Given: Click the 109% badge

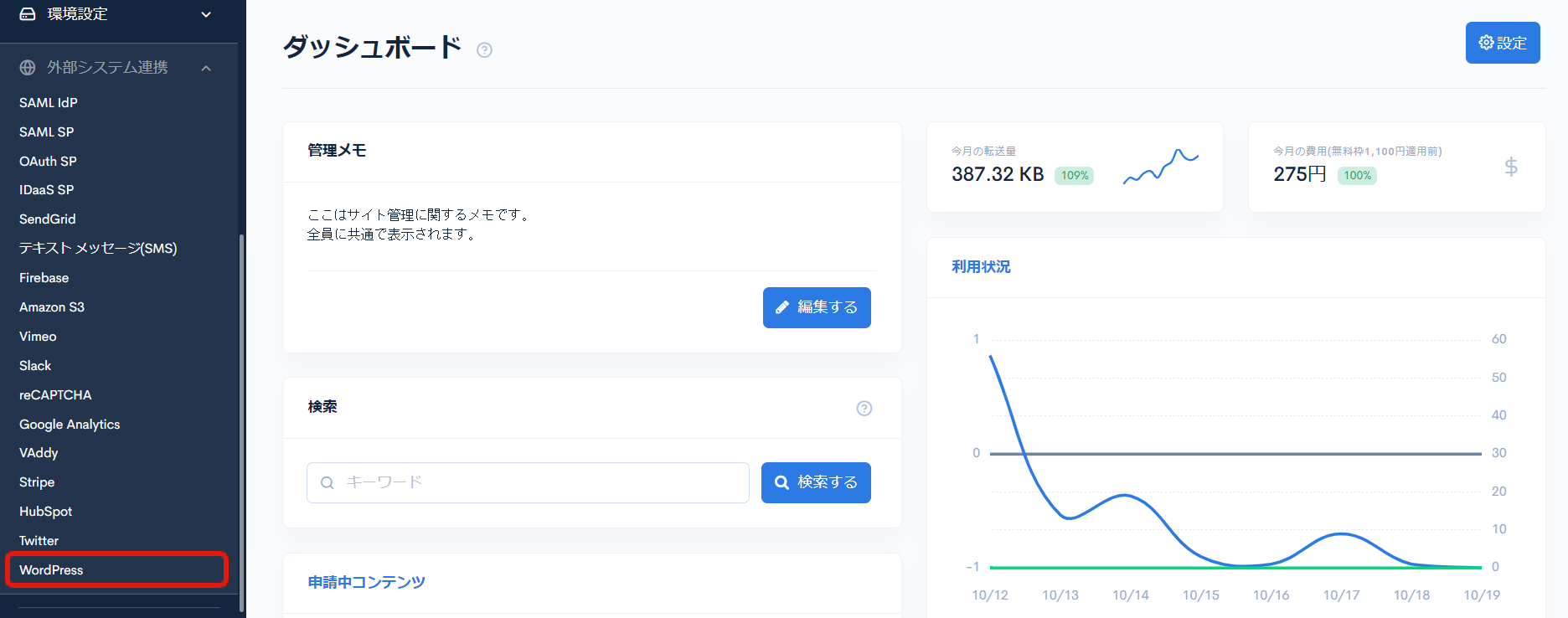Looking at the screenshot, I should coord(1075,175).
